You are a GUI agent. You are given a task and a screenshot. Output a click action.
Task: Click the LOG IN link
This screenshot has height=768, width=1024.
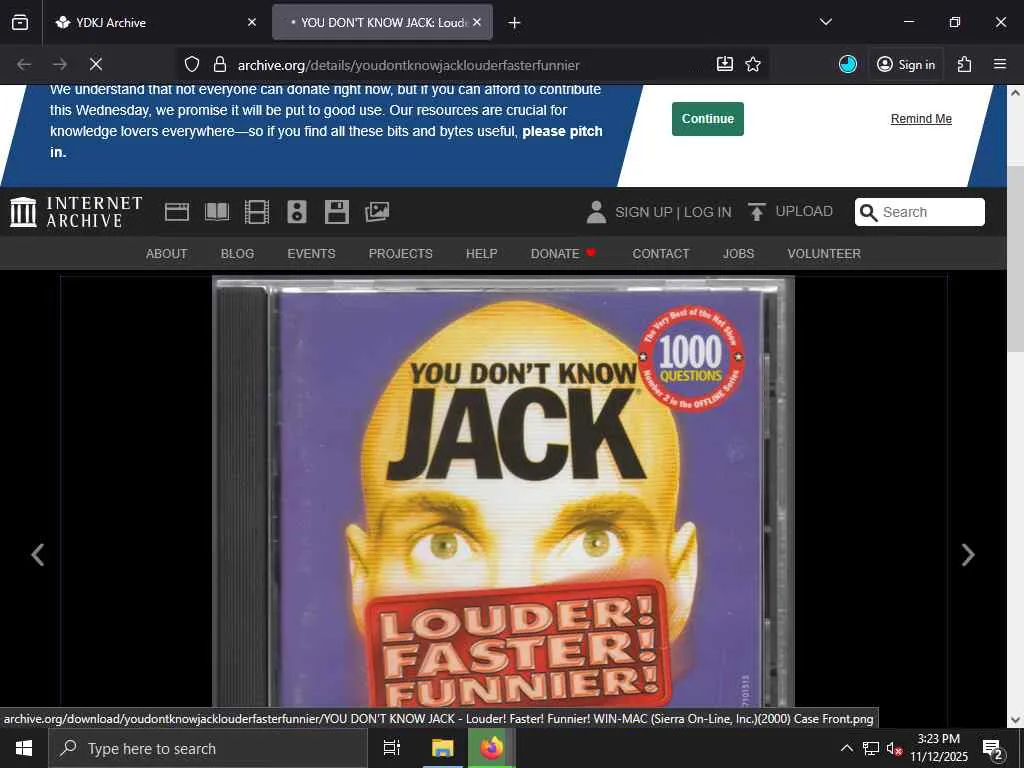pos(708,212)
